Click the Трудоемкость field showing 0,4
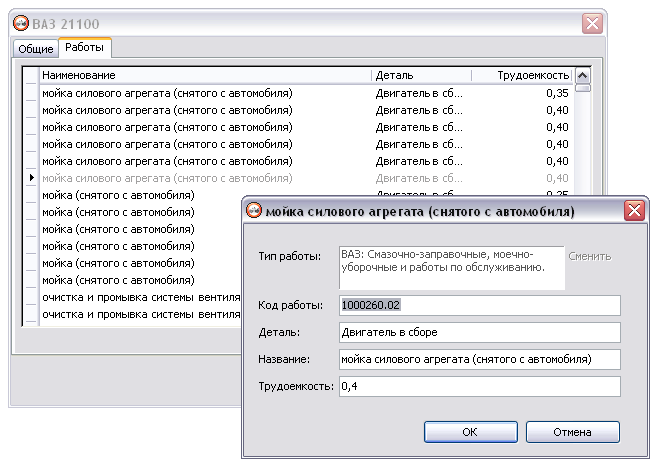The height and width of the screenshot is (471, 668). click(x=480, y=386)
